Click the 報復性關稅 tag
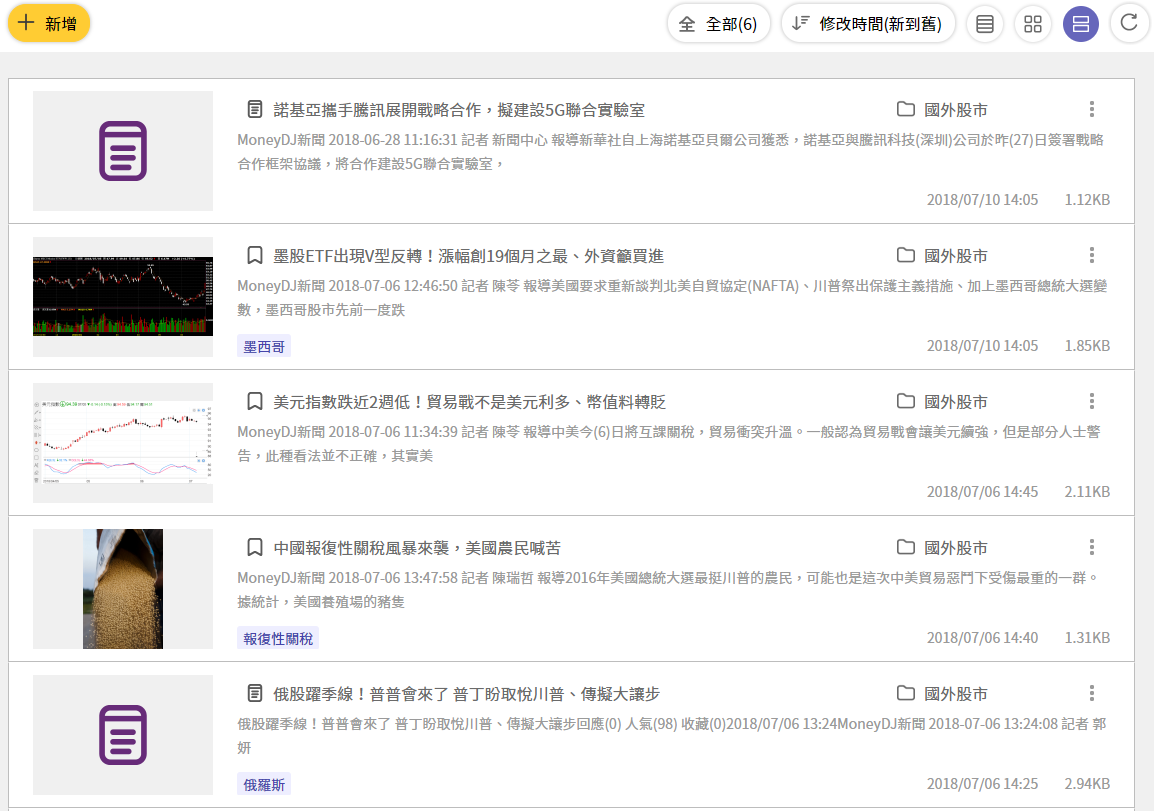The width and height of the screenshot is (1154, 811). (x=277, y=638)
